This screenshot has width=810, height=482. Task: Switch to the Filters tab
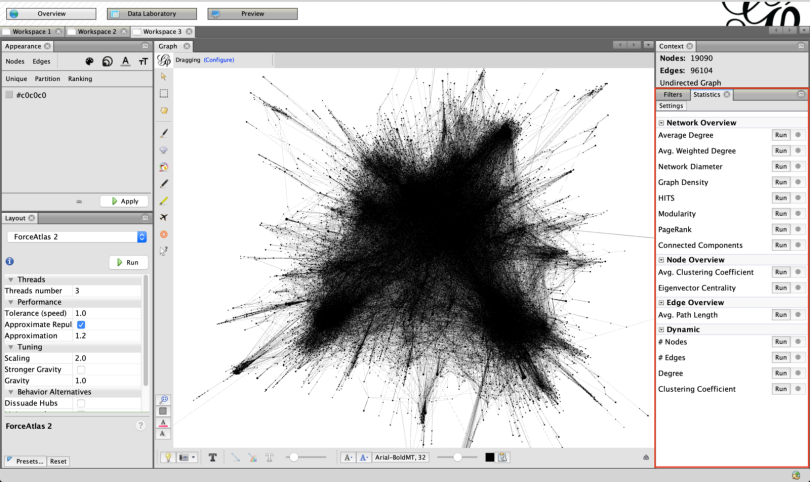673,94
